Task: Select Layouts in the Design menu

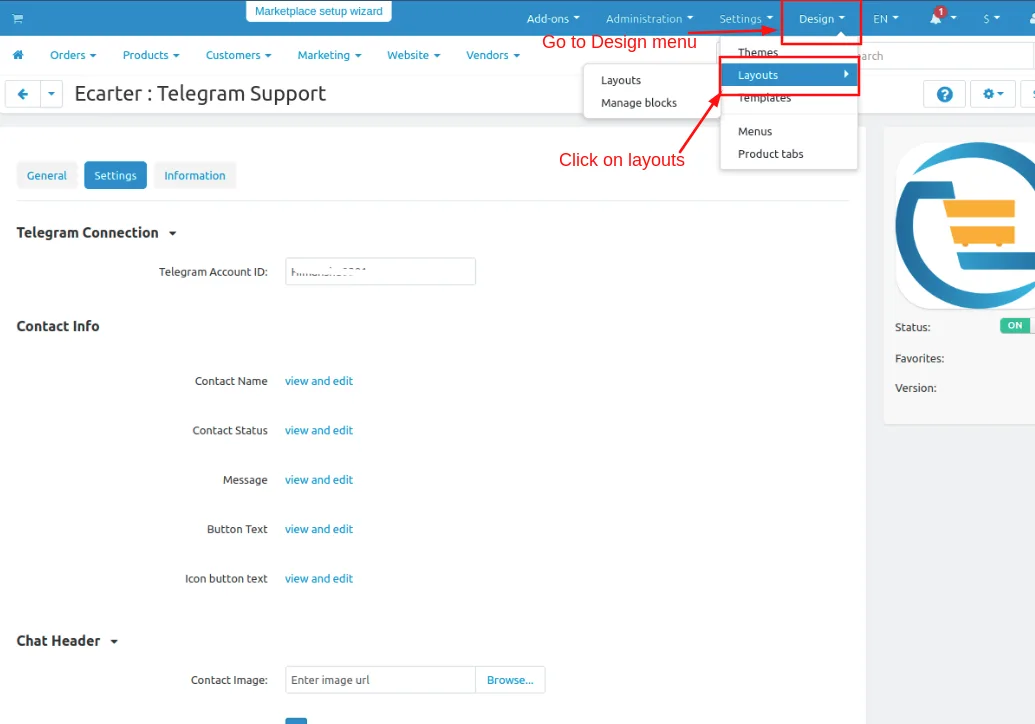Action: (x=789, y=75)
